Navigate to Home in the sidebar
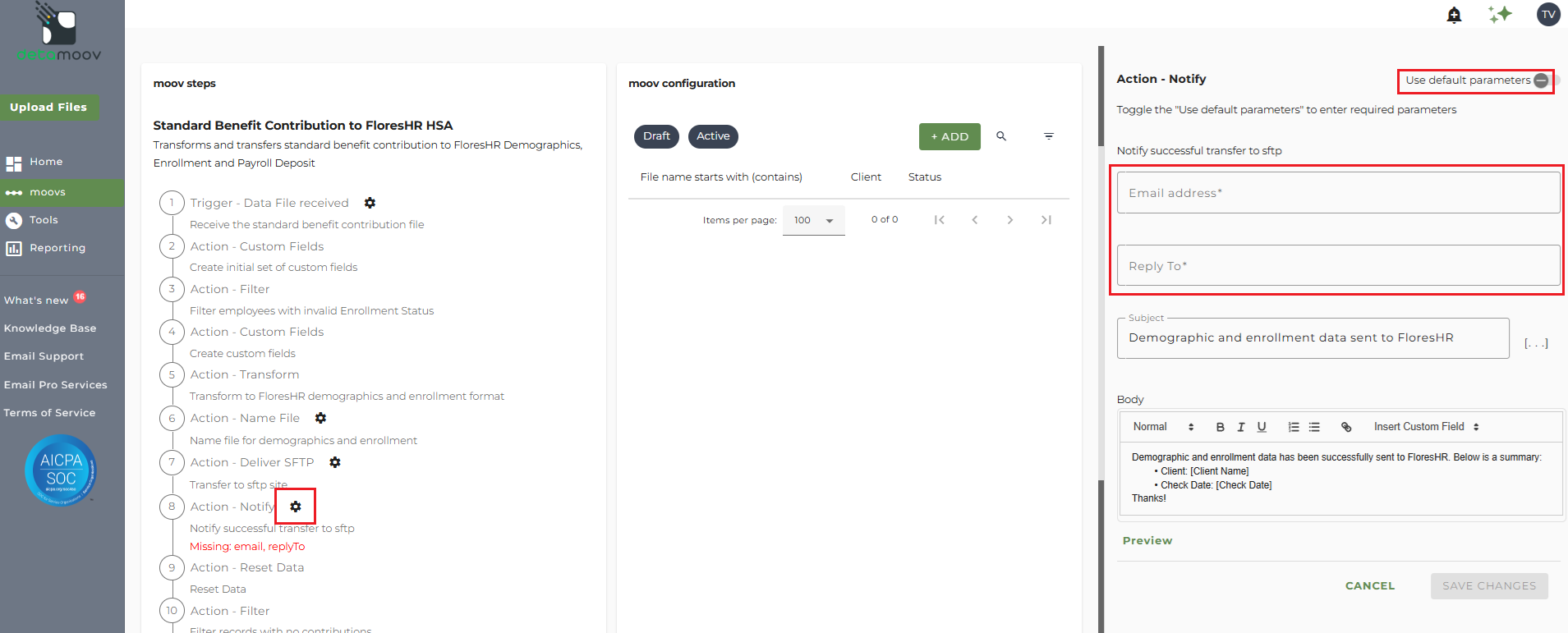Viewport: 1568px width, 633px height. 46,162
